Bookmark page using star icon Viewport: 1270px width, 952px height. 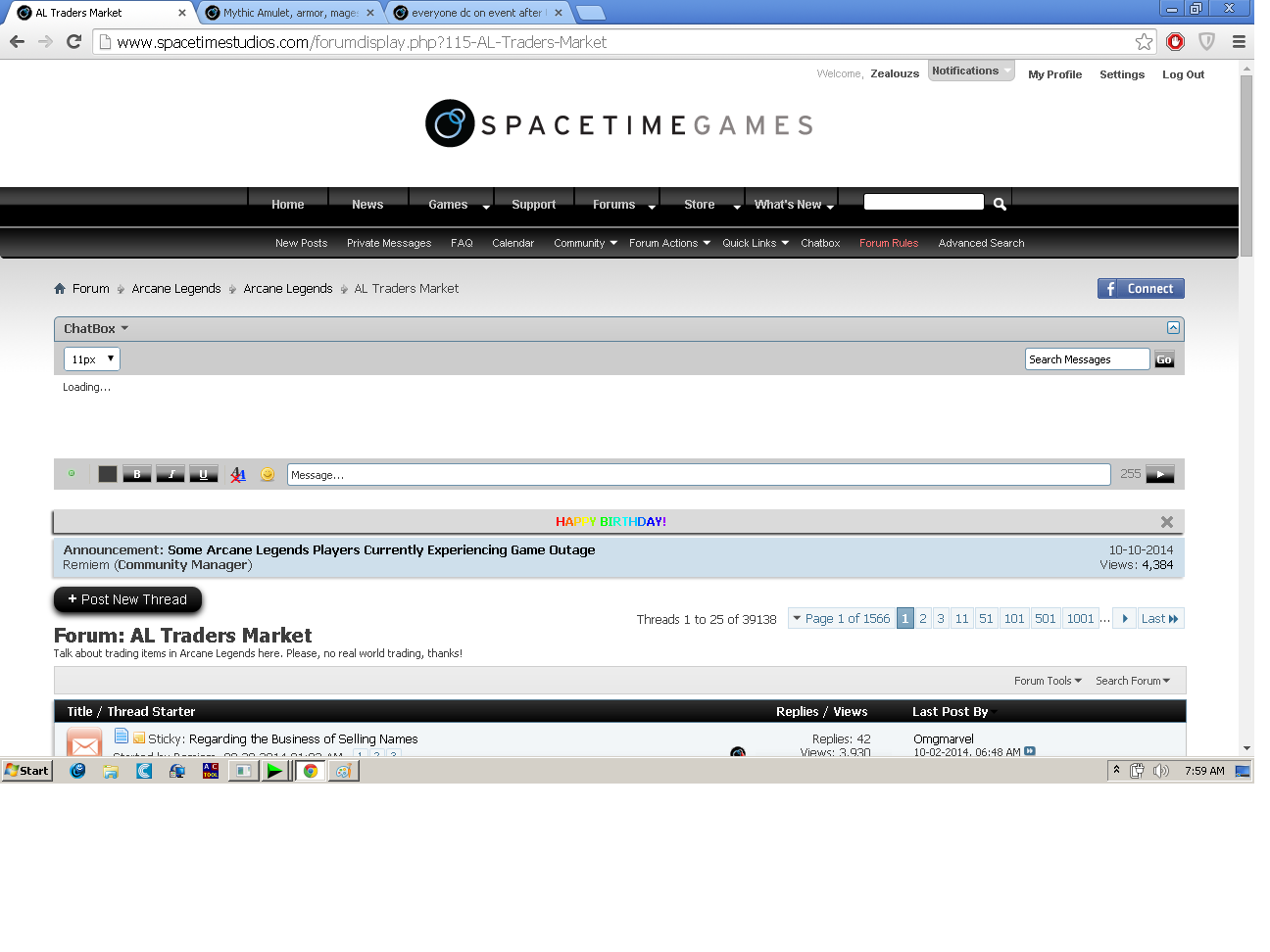[x=1144, y=41]
